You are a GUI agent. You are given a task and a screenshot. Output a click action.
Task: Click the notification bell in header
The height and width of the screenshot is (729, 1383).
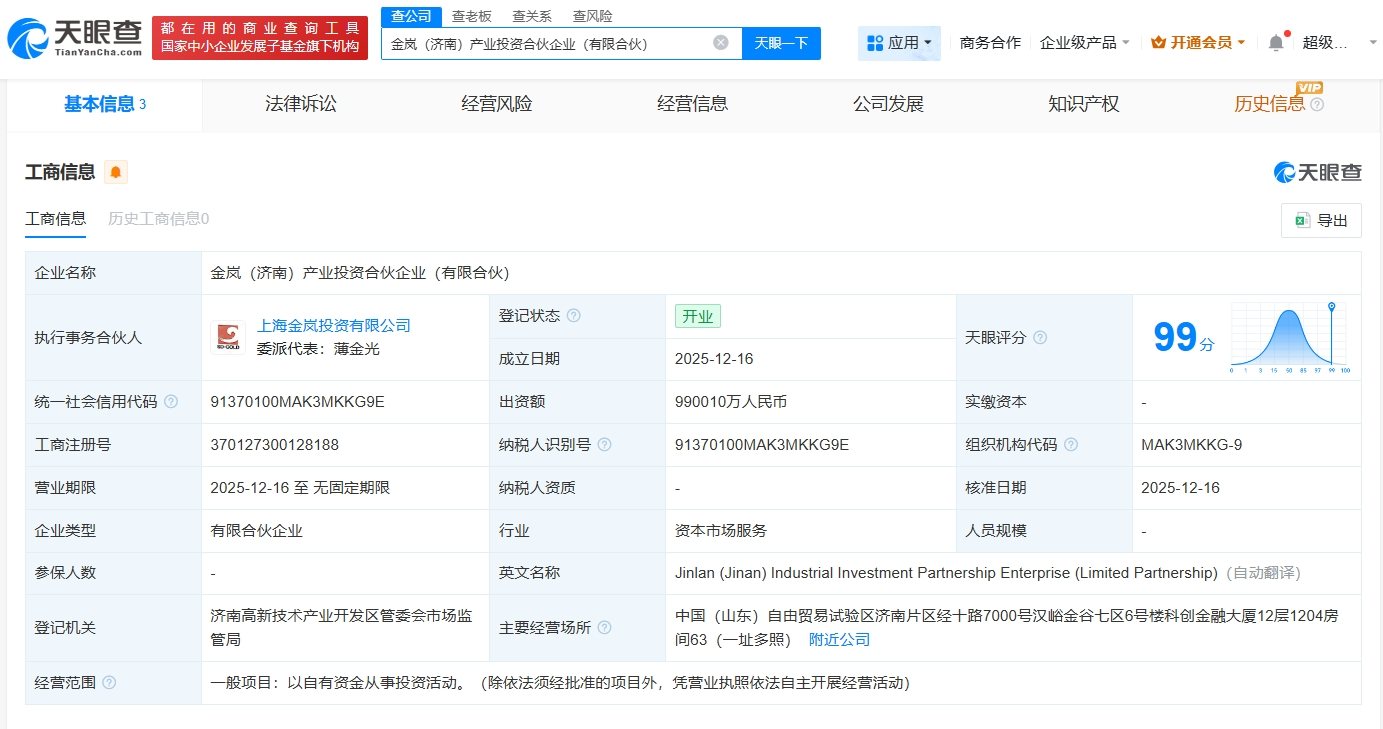pos(1275,43)
